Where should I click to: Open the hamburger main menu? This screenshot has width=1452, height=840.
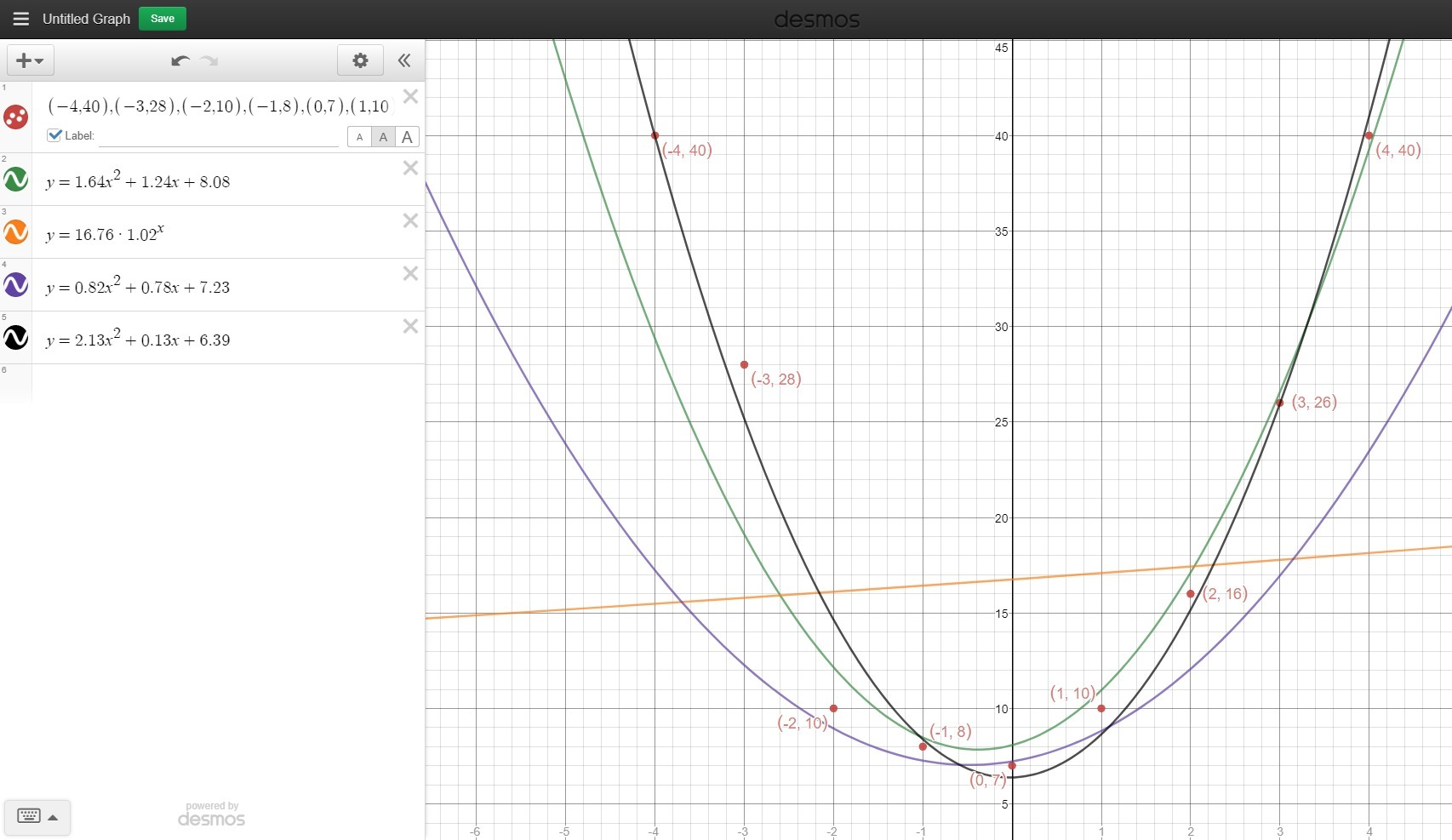(x=20, y=19)
